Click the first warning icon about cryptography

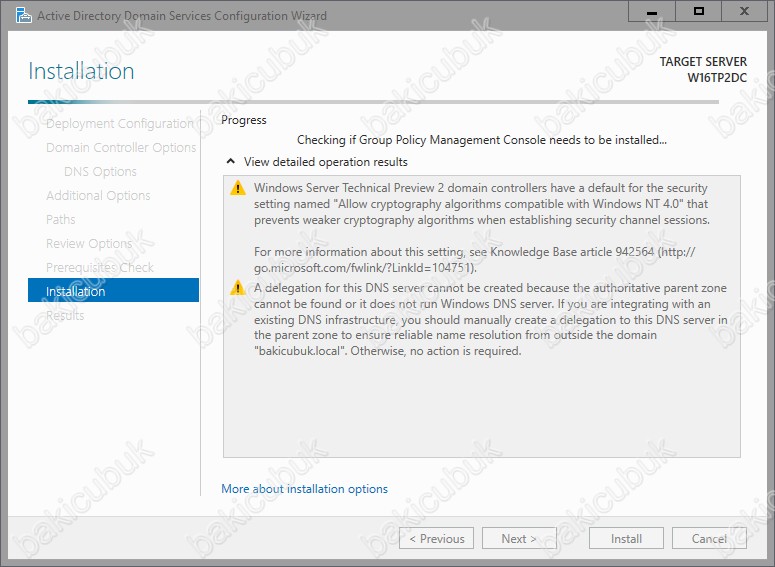[x=237, y=188]
